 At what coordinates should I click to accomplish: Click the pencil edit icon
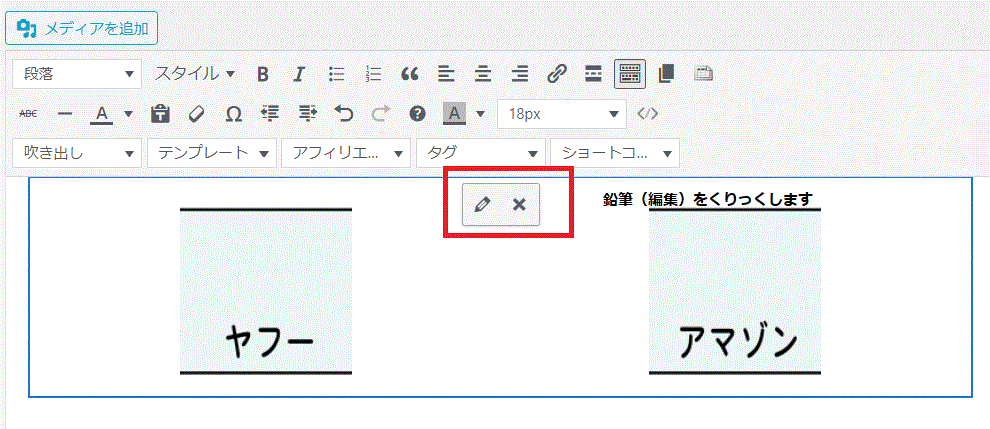coord(482,204)
